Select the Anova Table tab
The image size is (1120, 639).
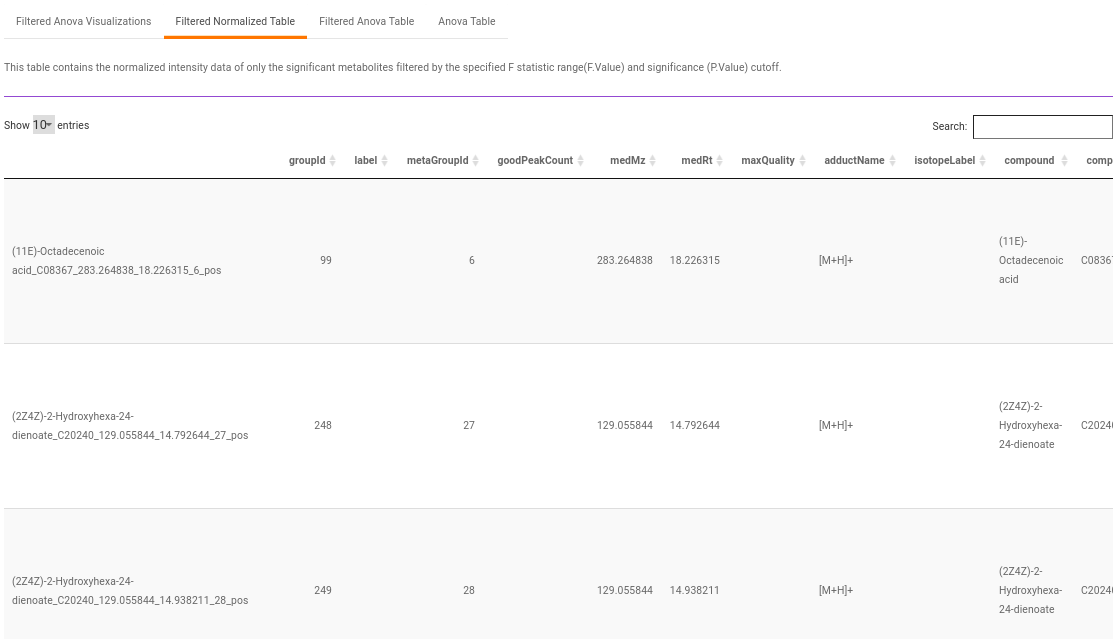click(x=466, y=21)
